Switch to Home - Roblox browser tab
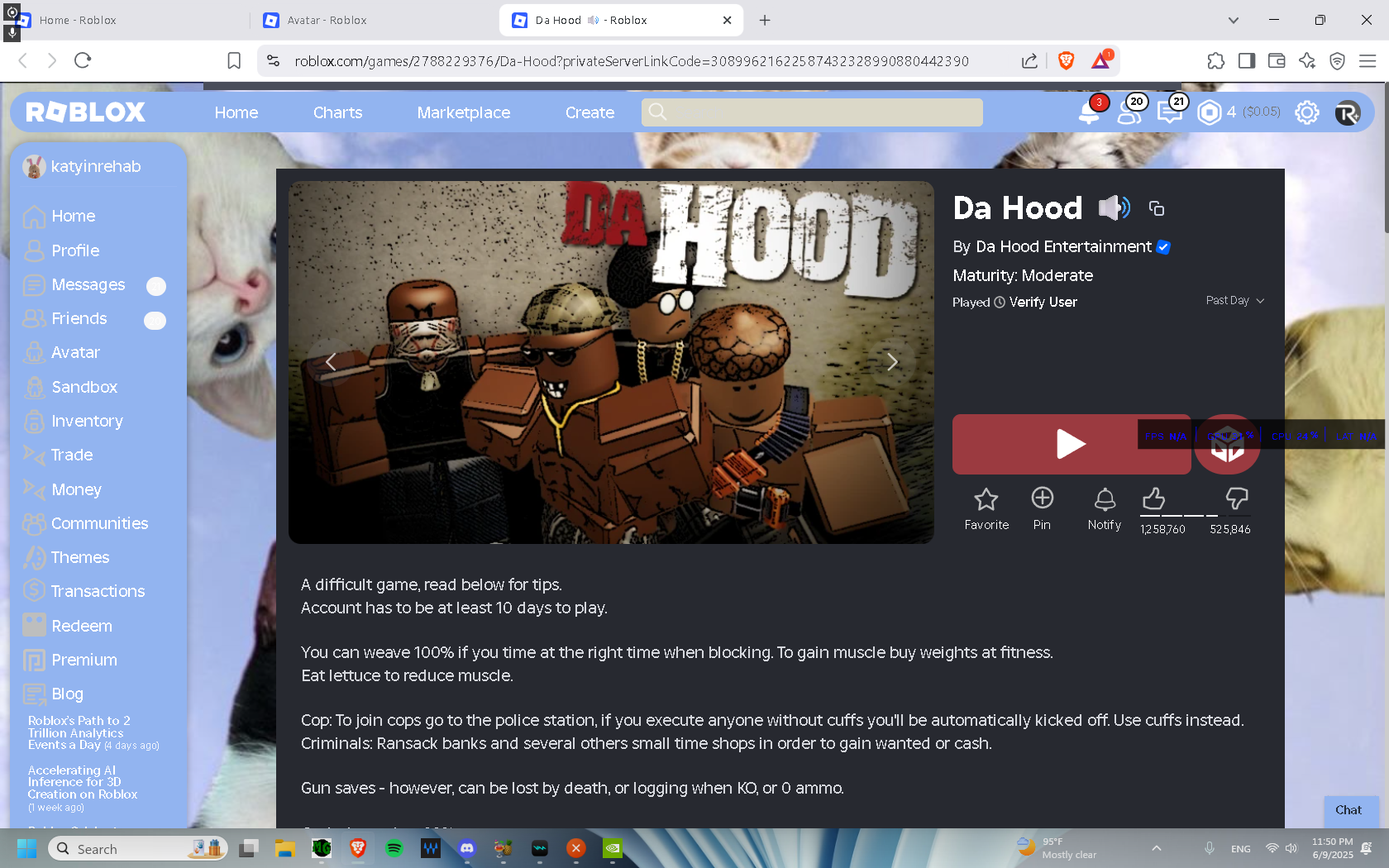 tap(124, 20)
